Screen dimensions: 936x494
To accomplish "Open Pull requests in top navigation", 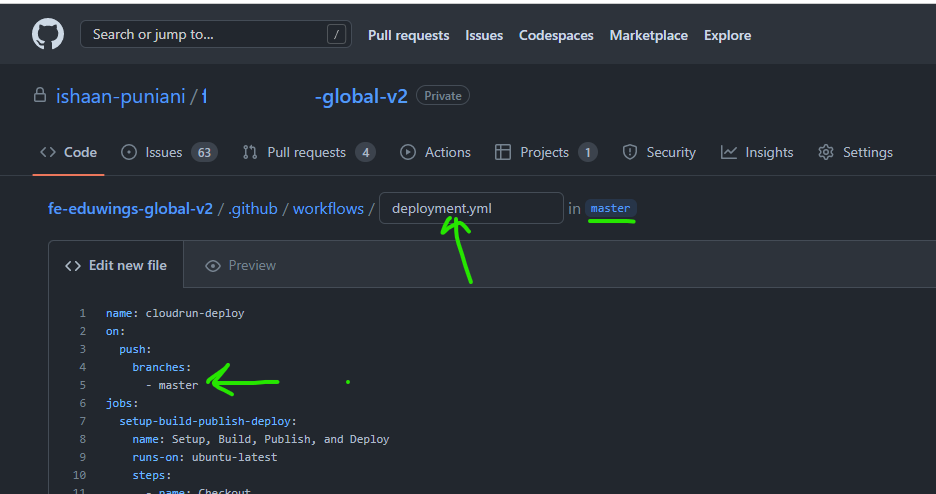I will [x=408, y=35].
